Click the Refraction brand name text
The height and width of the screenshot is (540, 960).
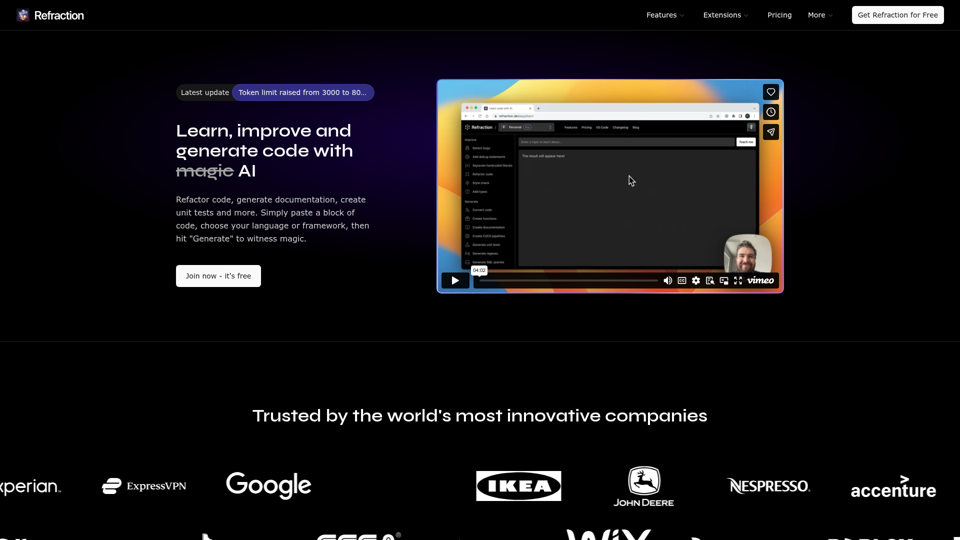59,15
